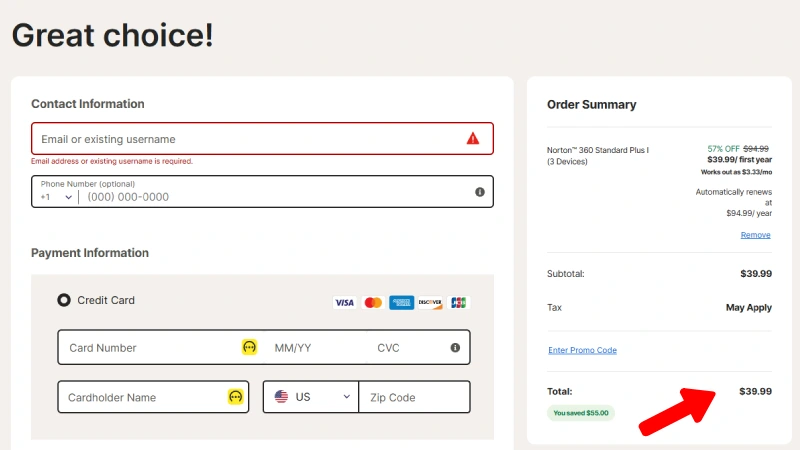Viewport: 800px width, 450px height.
Task: Expand the US country selector
Action: [x=311, y=397]
